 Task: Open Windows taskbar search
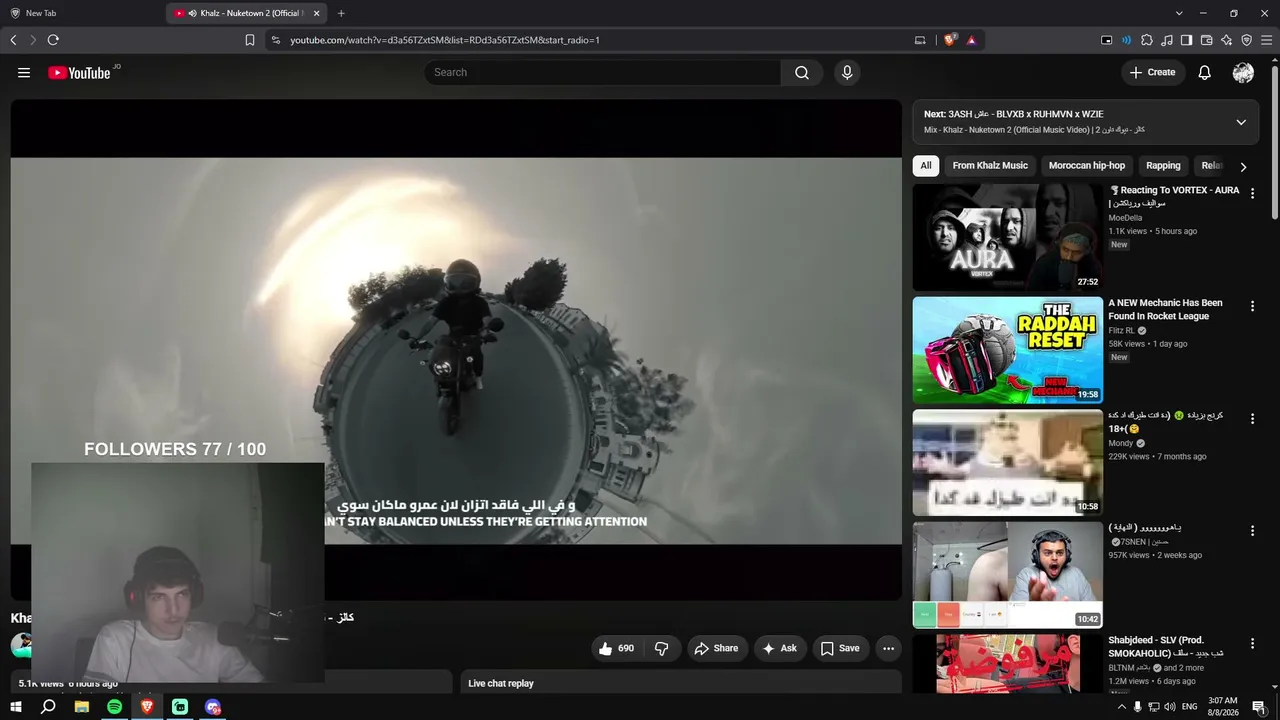click(x=48, y=707)
